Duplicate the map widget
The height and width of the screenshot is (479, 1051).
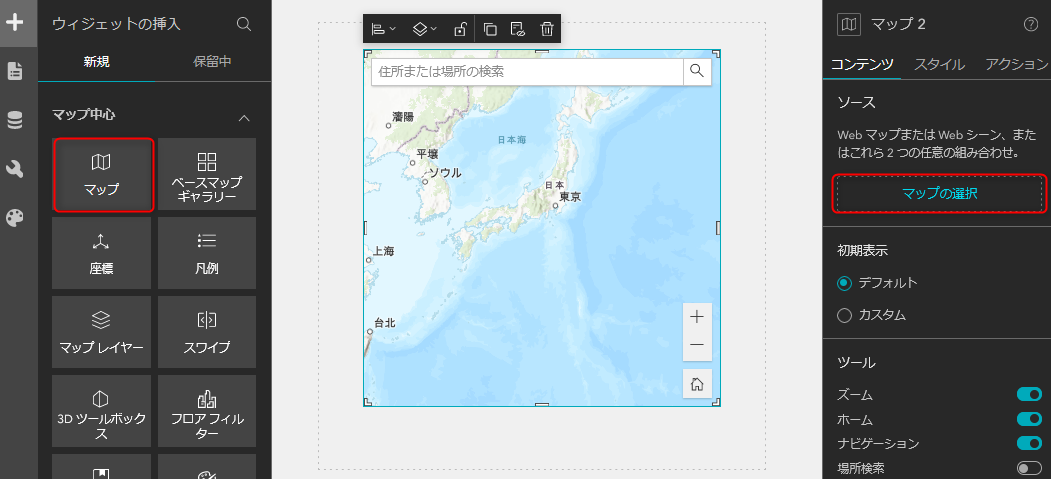point(490,29)
